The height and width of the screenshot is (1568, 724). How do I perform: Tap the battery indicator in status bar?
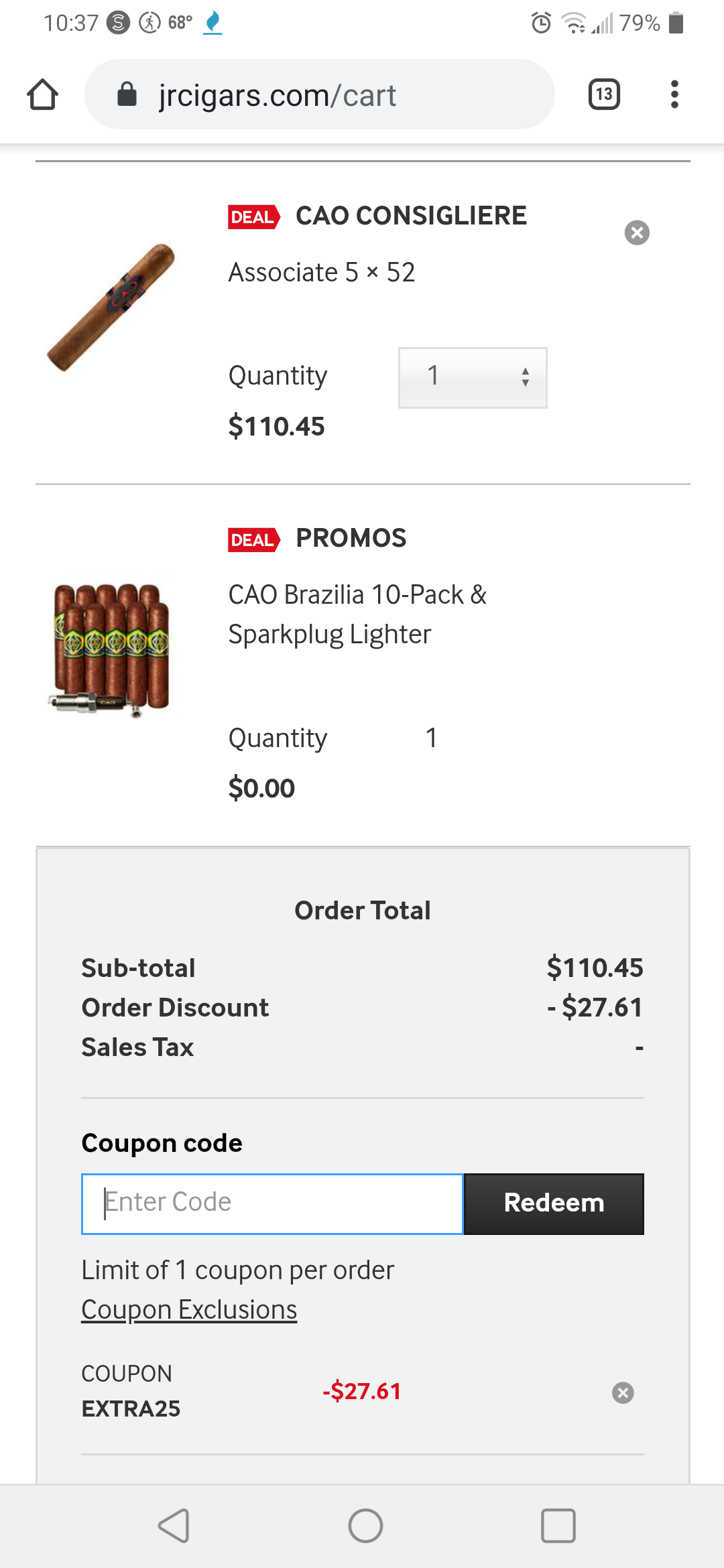point(674,23)
